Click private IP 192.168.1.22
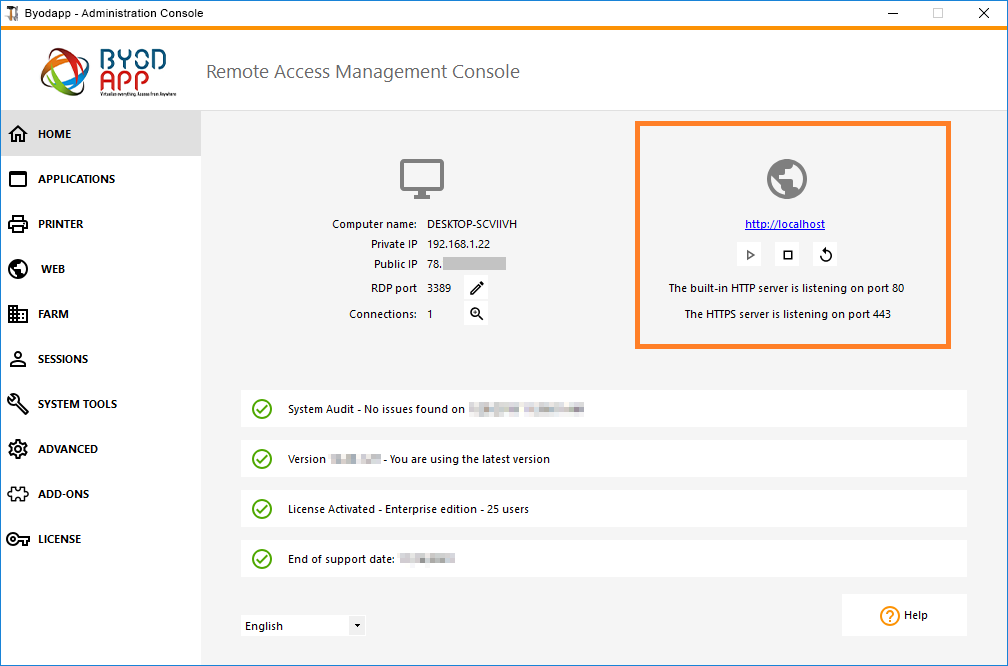This screenshot has height=666, width=1008. coord(458,244)
